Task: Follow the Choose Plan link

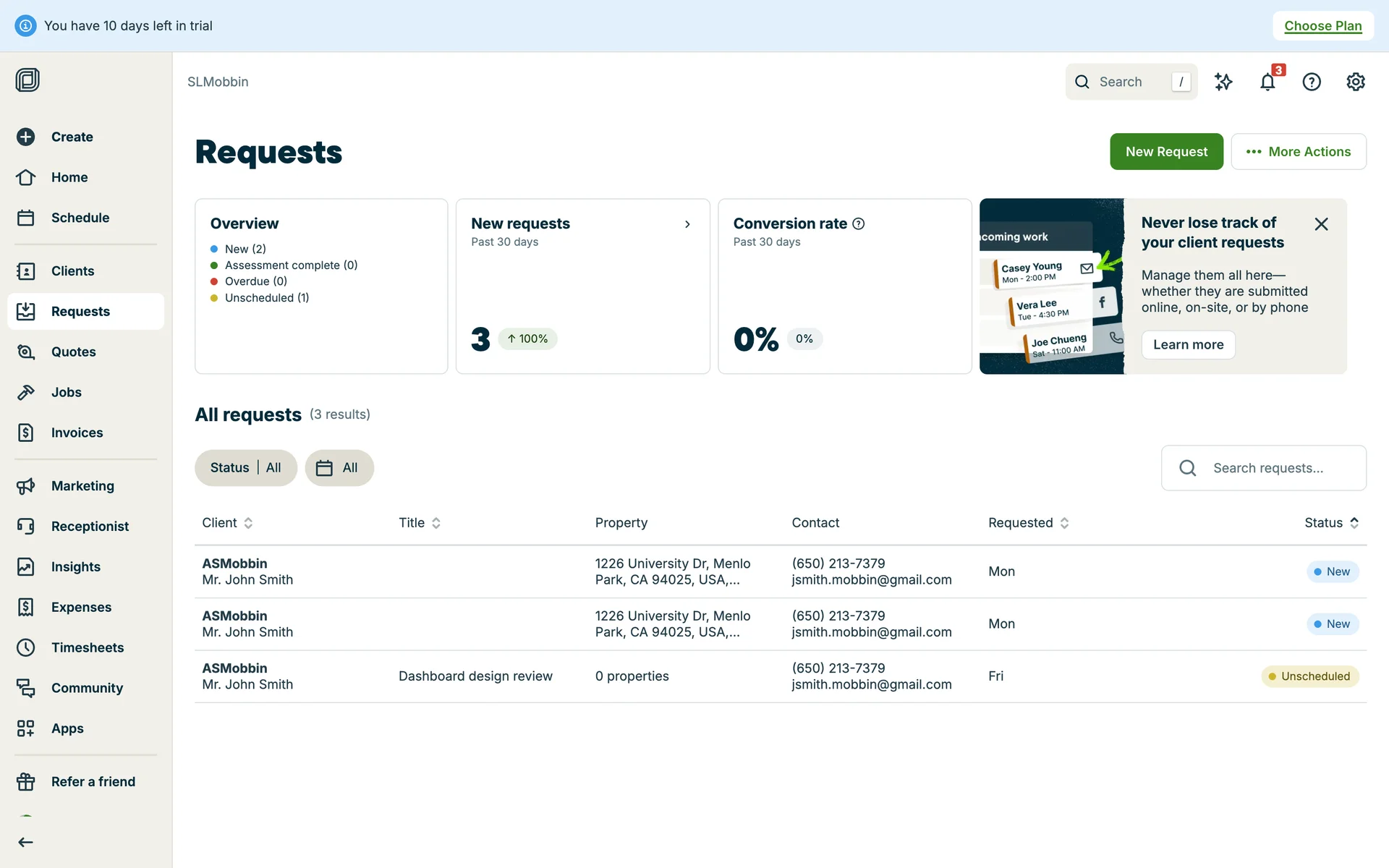Action: pos(1322,26)
